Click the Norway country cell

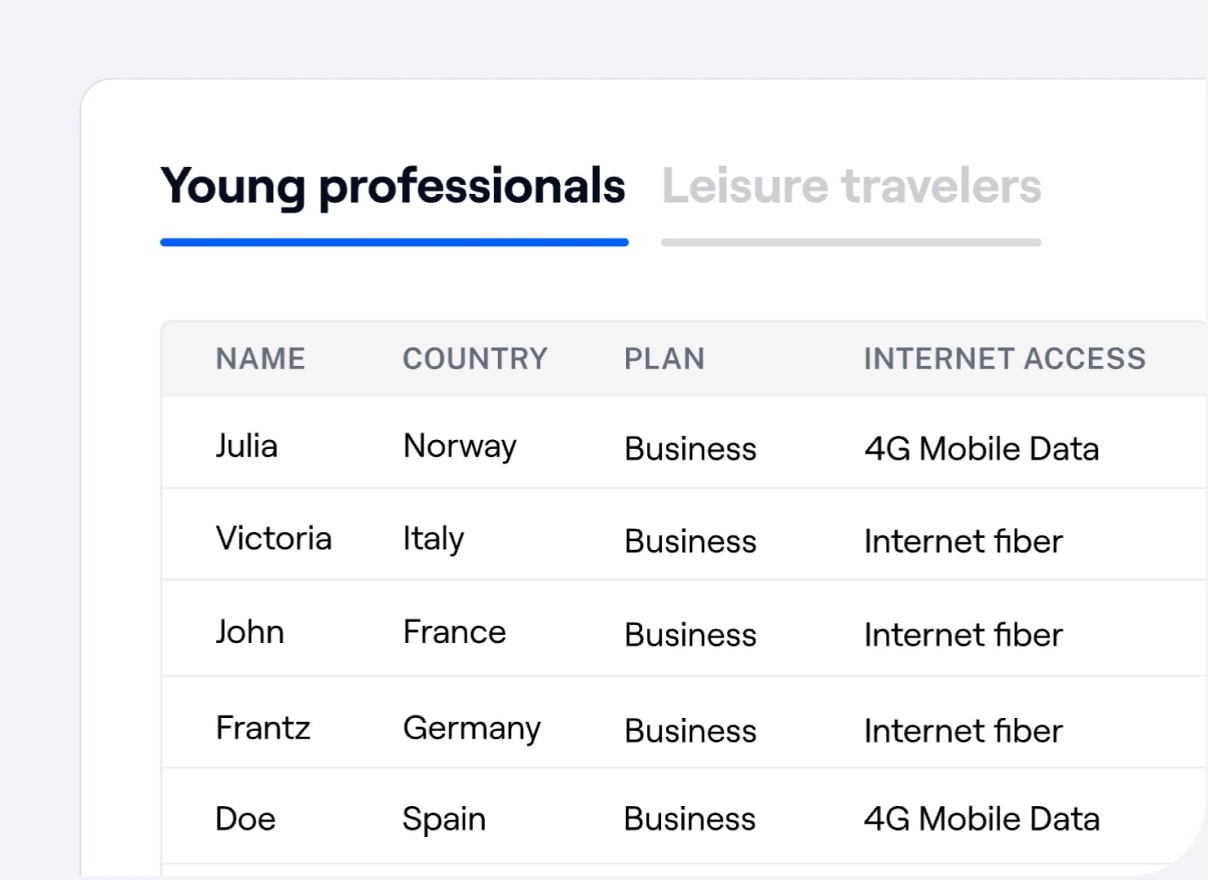(459, 446)
